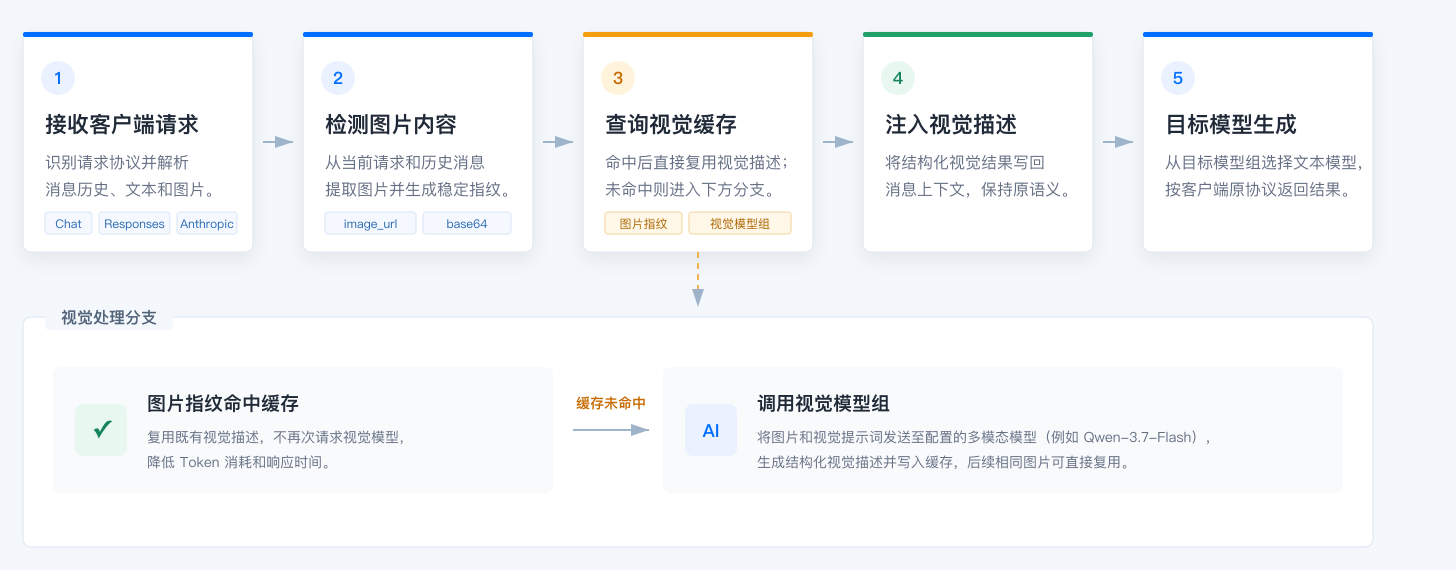Image resolution: width=1456 pixels, height=570 pixels.
Task: Click the text 消息上下文，保持原语义。
Action: (x=979, y=189)
